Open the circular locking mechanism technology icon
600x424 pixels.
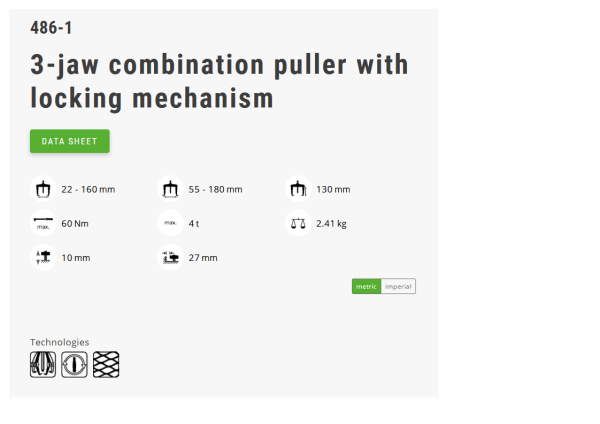74,365
